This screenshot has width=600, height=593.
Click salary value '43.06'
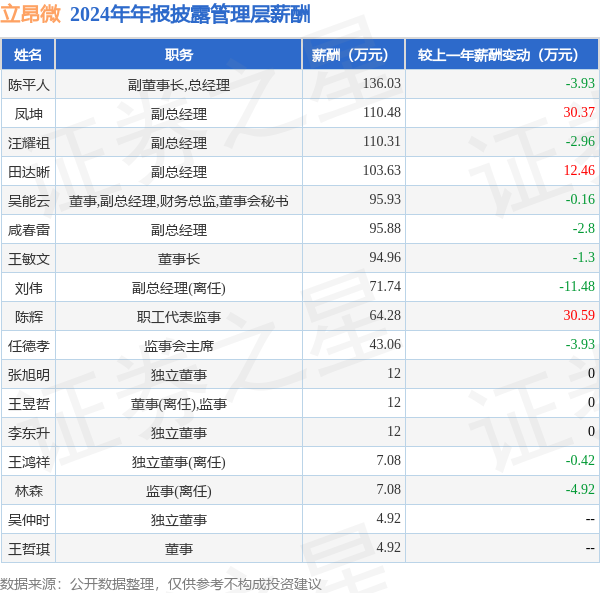click(385, 344)
